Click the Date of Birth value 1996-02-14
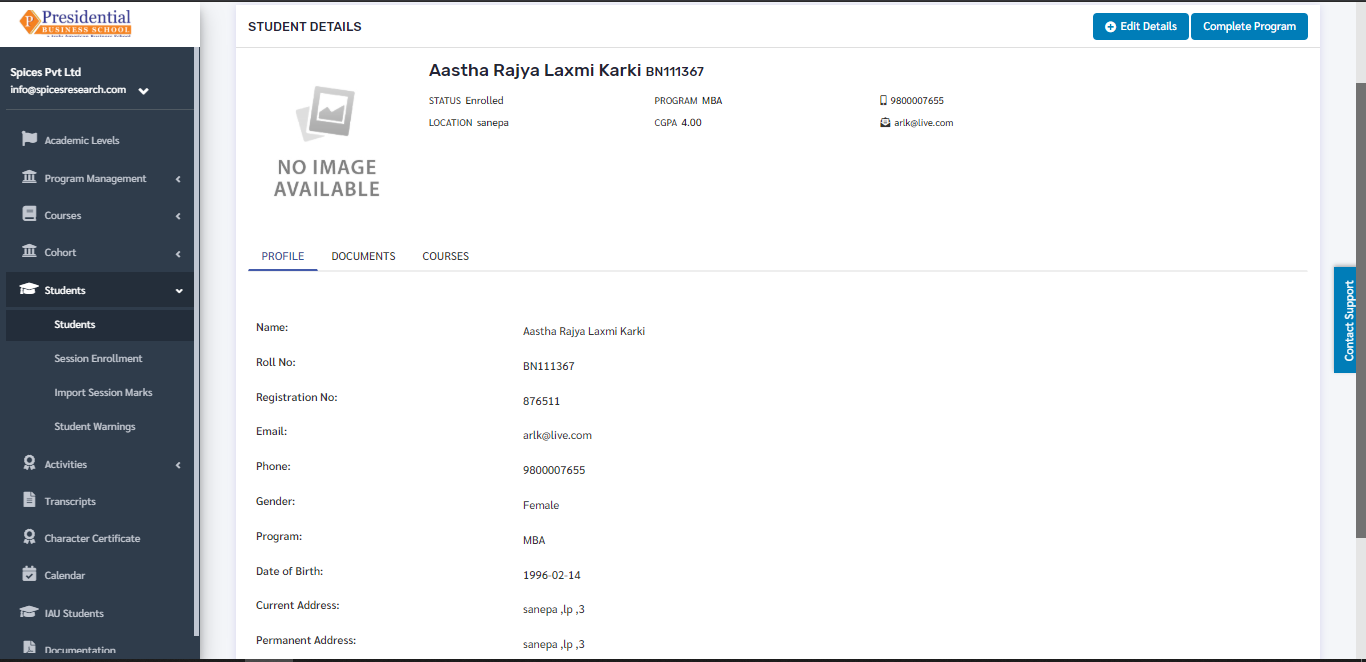The image size is (1366, 662). point(552,575)
